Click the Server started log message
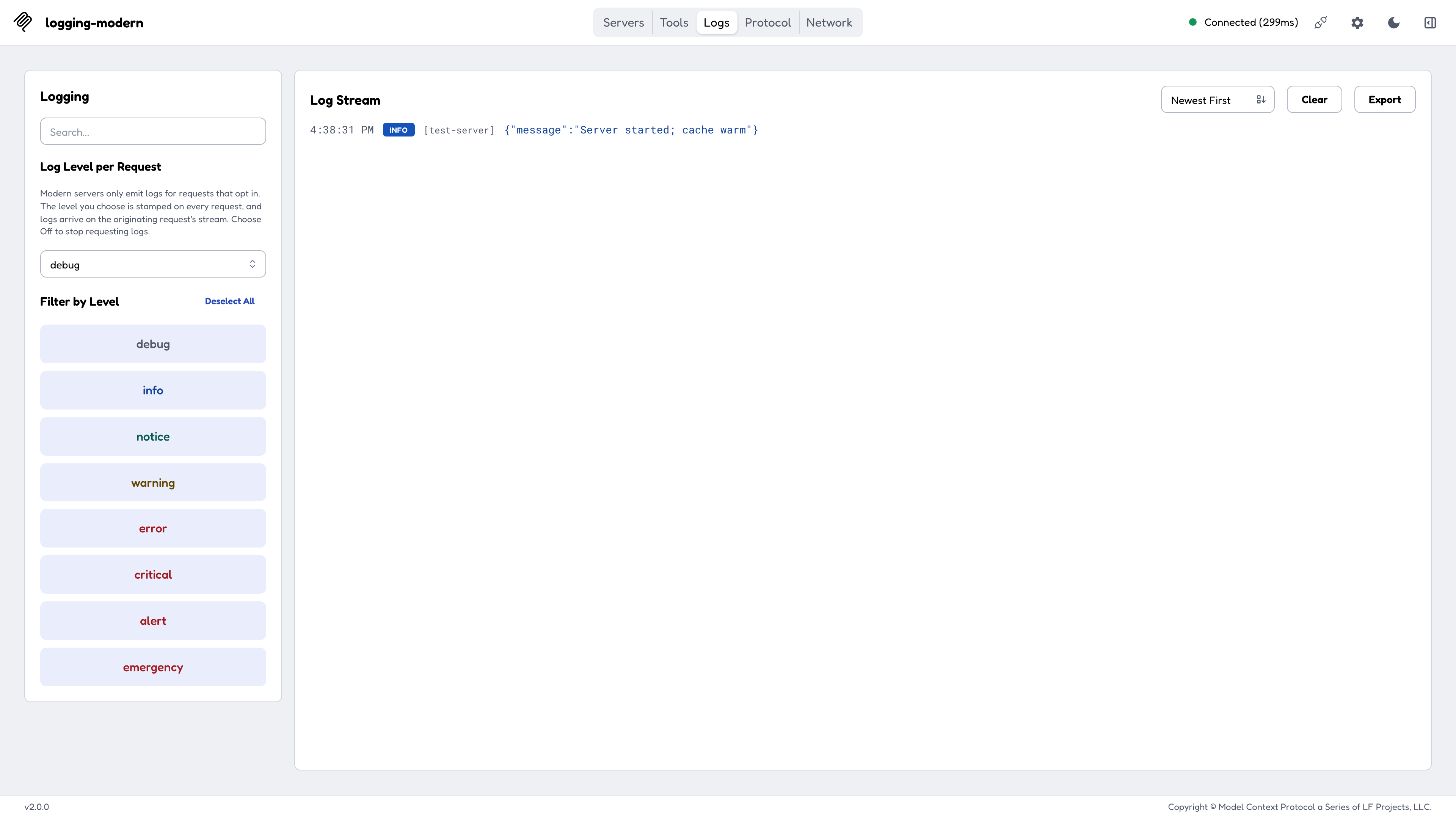This screenshot has height=819, width=1456. [x=631, y=130]
